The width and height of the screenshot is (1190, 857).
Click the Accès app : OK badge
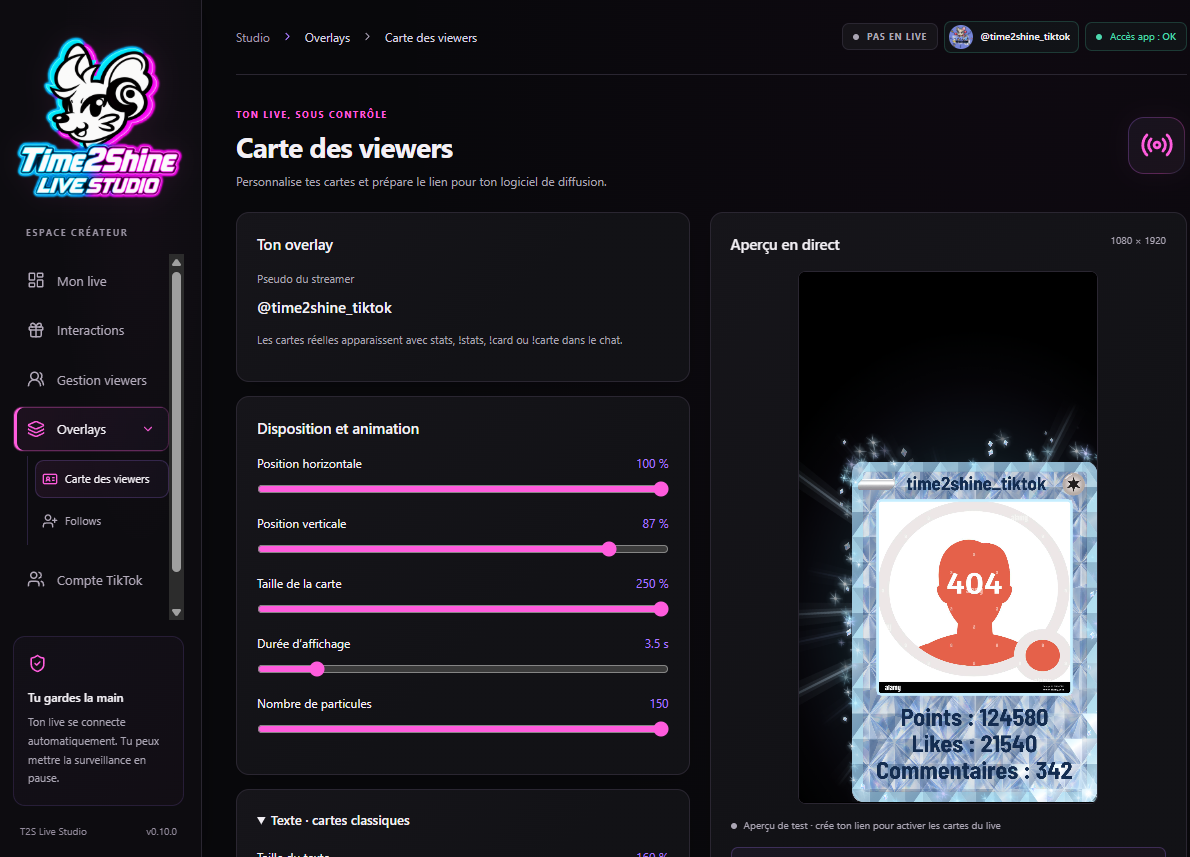click(x=1135, y=36)
